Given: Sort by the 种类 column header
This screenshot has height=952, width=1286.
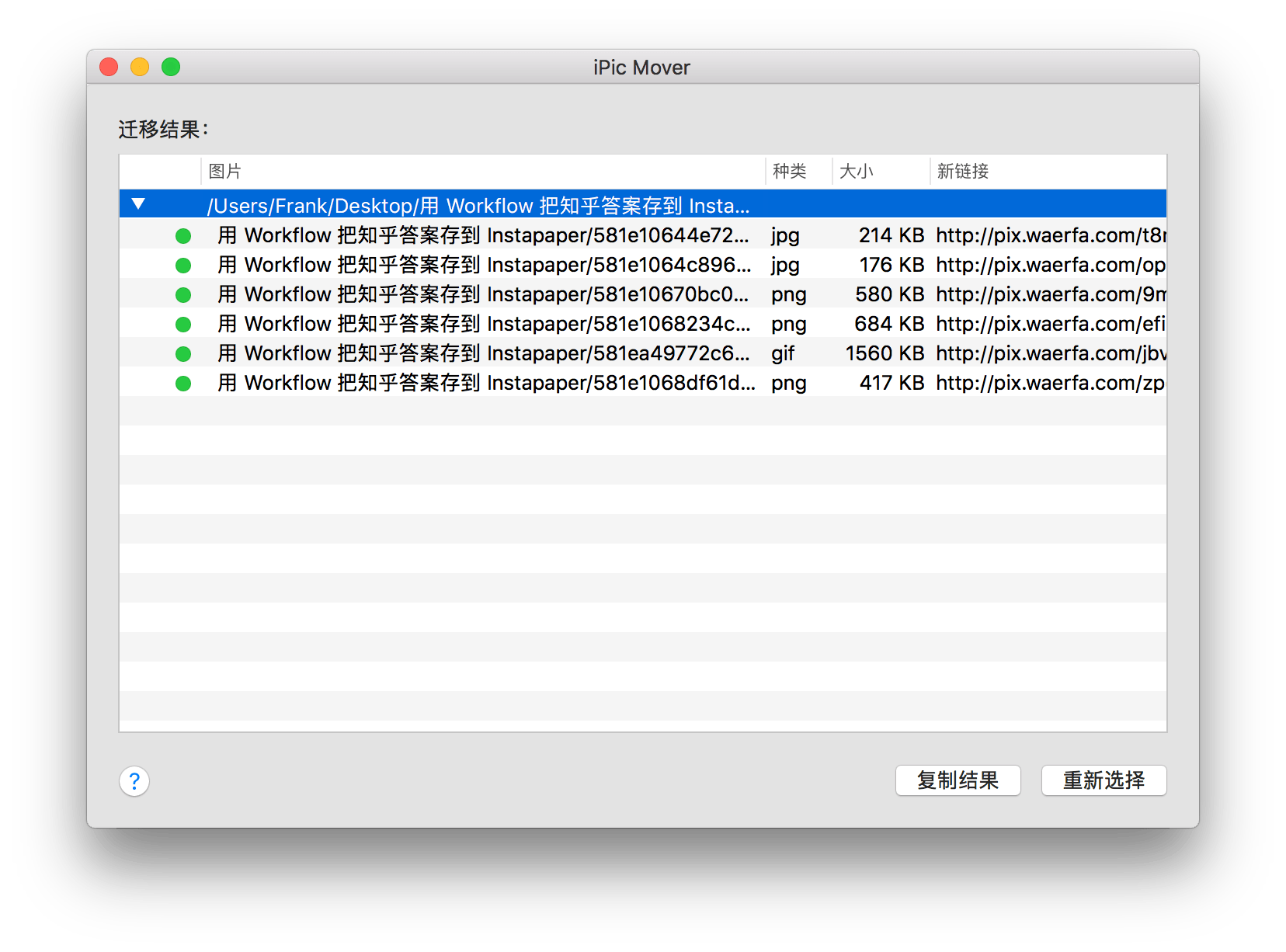Looking at the screenshot, I should tap(799, 171).
